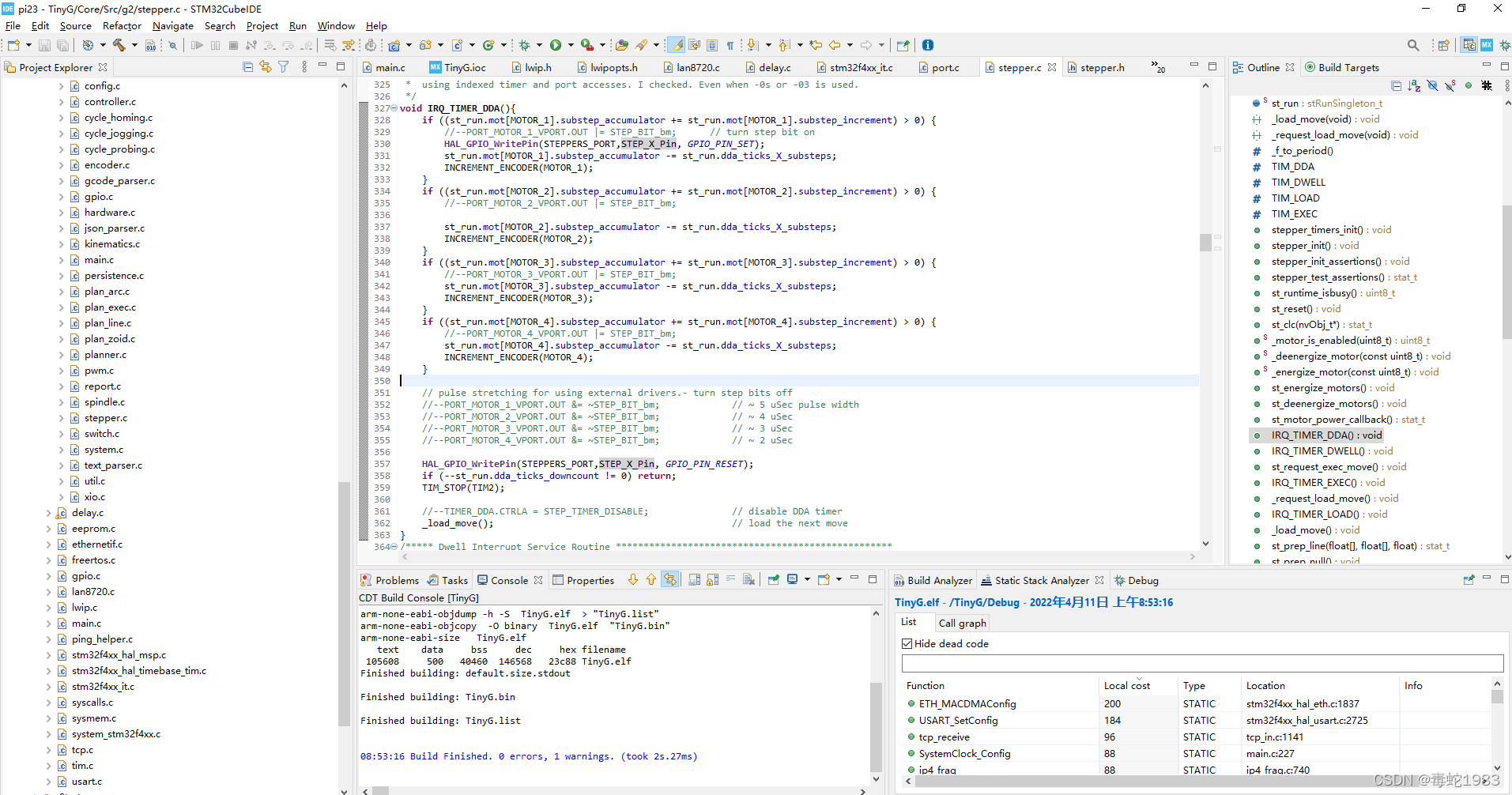This screenshot has height=795, width=1512.
Task: Open the Build hammer dropdown arrow
Action: pyautogui.click(x=134, y=45)
